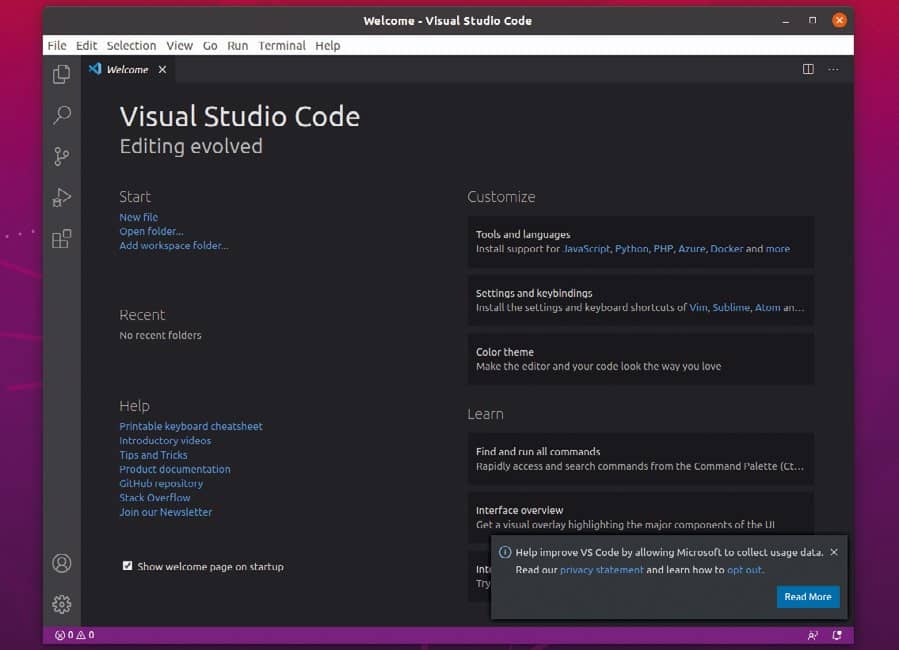Image resolution: width=899 pixels, height=650 pixels.
Task: Click the info icon in notification
Action: point(505,552)
